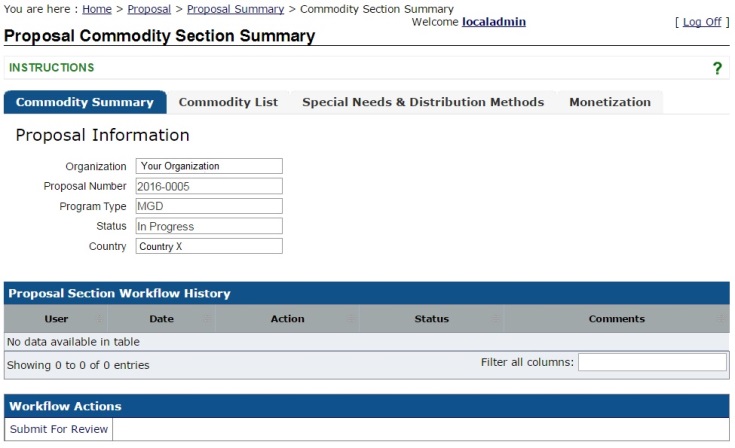Click the Proposal breadcrumb link
This screenshot has width=735, height=448.
(x=149, y=9)
